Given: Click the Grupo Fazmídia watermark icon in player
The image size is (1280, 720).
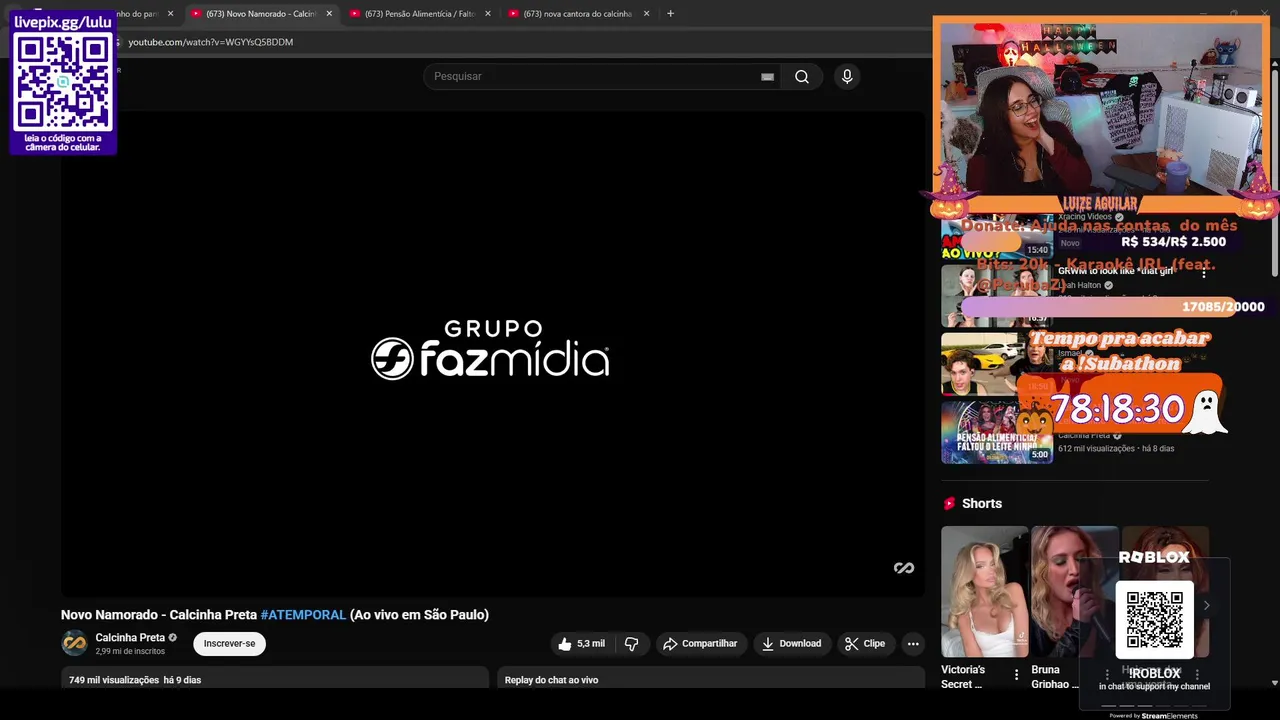Looking at the screenshot, I should [x=904, y=568].
